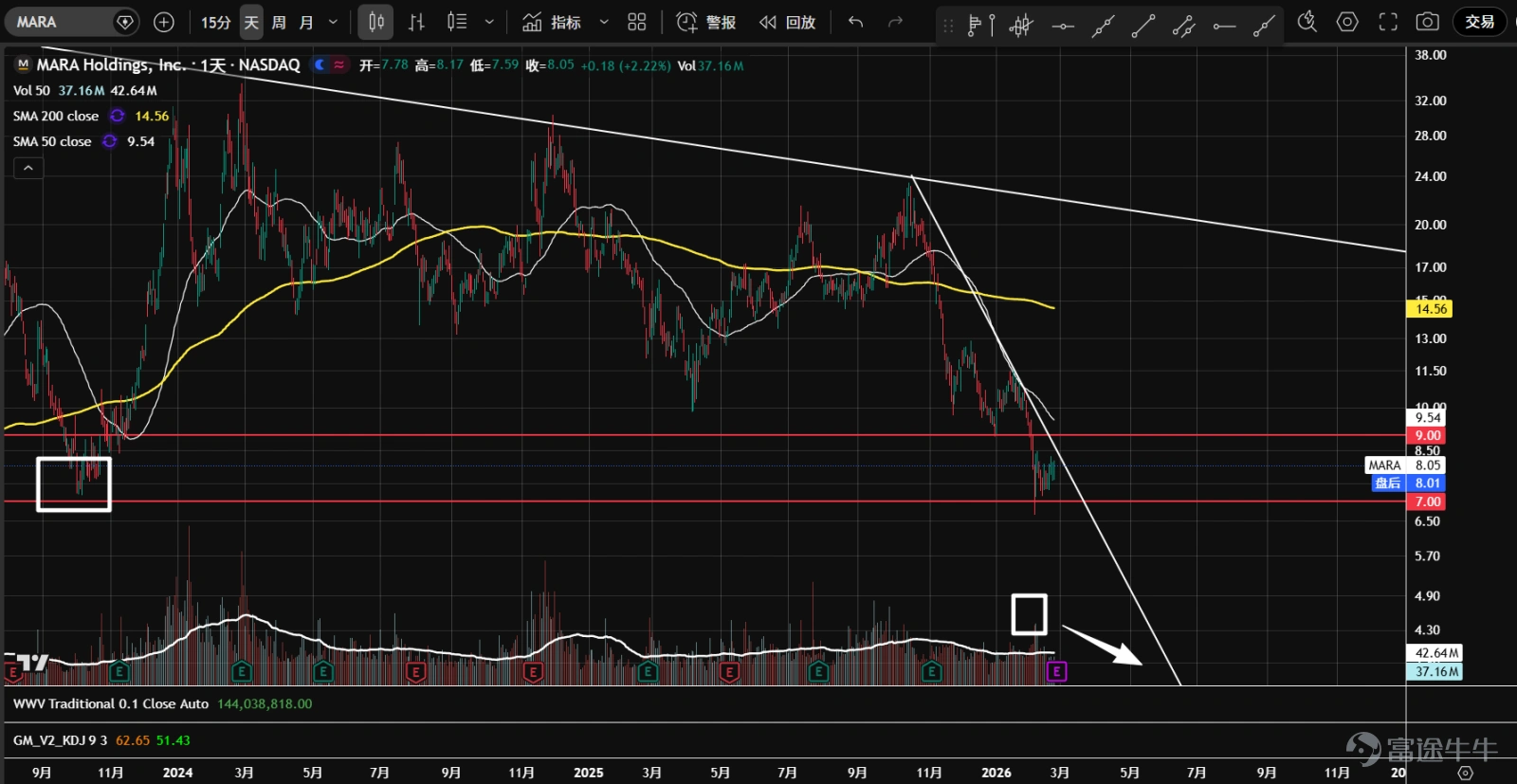The height and width of the screenshot is (784, 1517).
Task: Click the MARA 8.05 last price label
Action: click(1404, 465)
